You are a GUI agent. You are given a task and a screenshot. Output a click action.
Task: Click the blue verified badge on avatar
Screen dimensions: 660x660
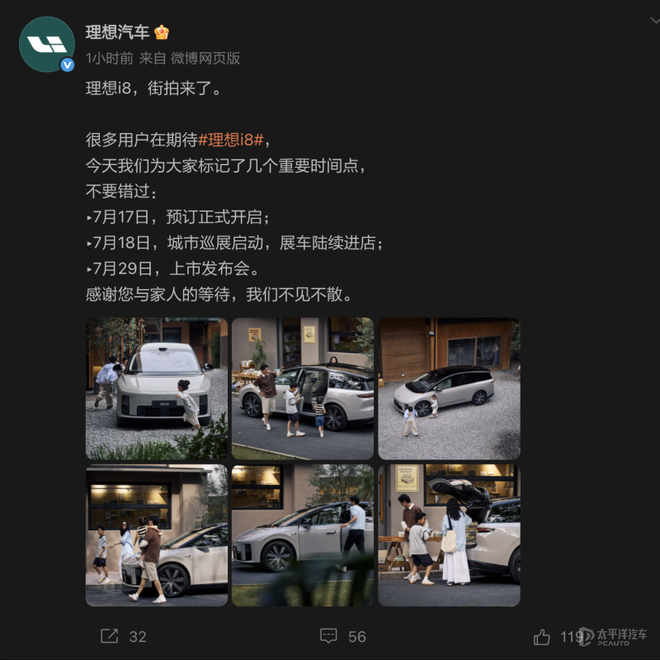point(67,65)
